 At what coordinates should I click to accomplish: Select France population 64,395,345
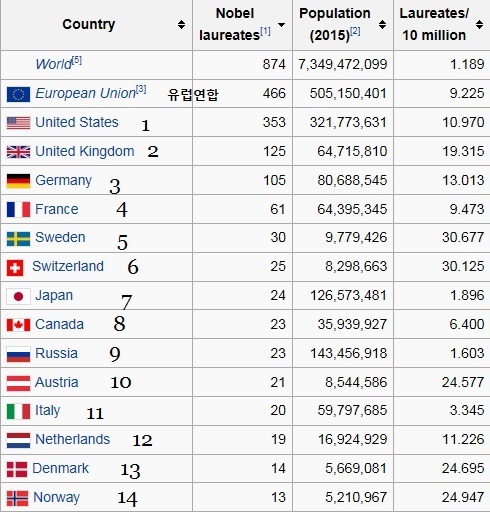(352, 210)
